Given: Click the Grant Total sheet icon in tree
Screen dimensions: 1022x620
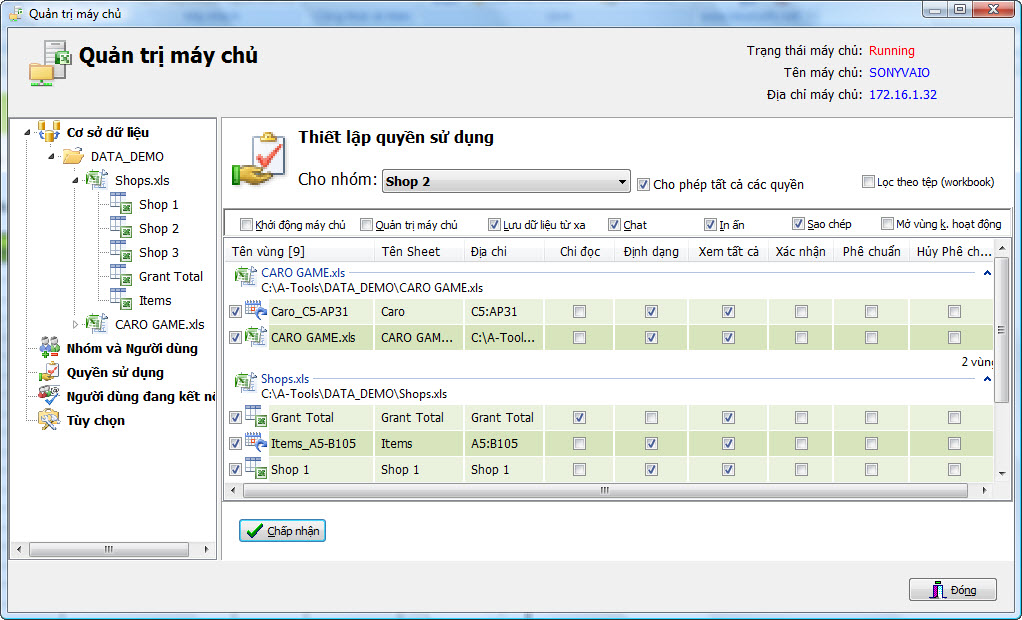Looking at the screenshot, I should coord(121,276).
